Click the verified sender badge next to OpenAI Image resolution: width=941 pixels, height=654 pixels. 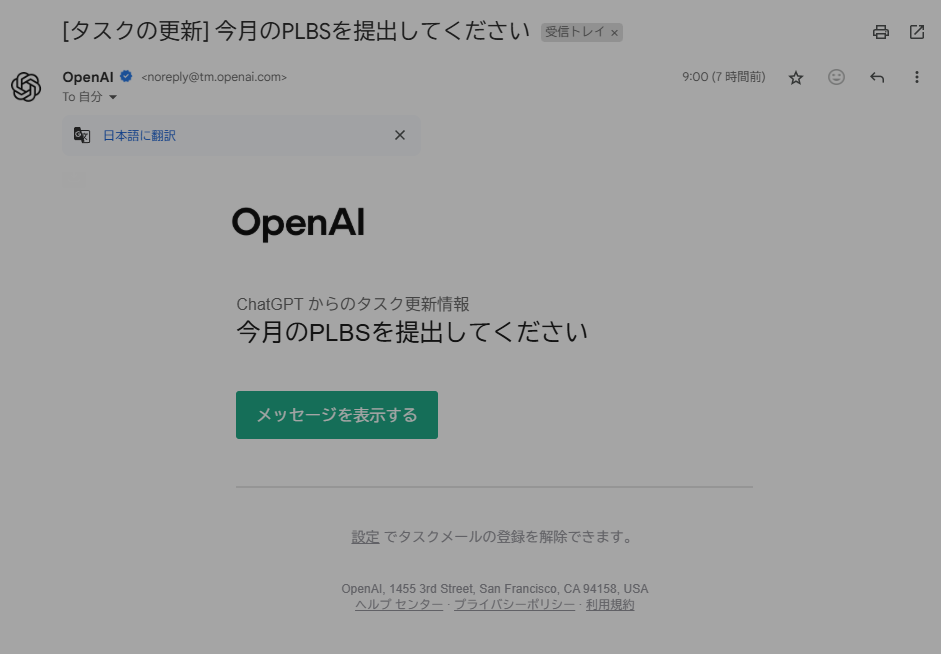point(126,76)
